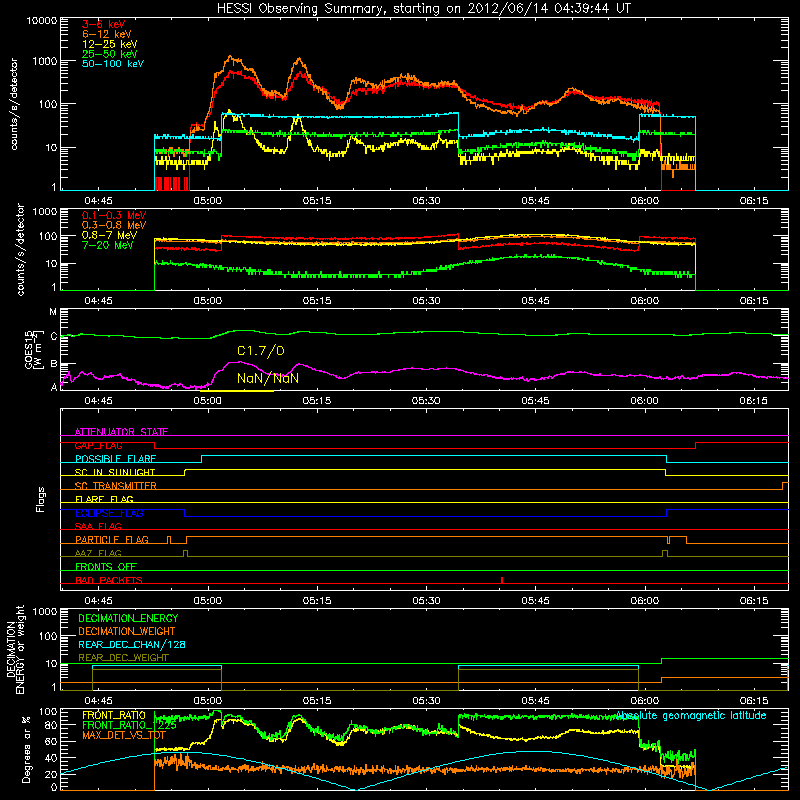This screenshot has height=800, width=800.
Task: Select the 12-25 keV legend label
Action: click(110, 44)
